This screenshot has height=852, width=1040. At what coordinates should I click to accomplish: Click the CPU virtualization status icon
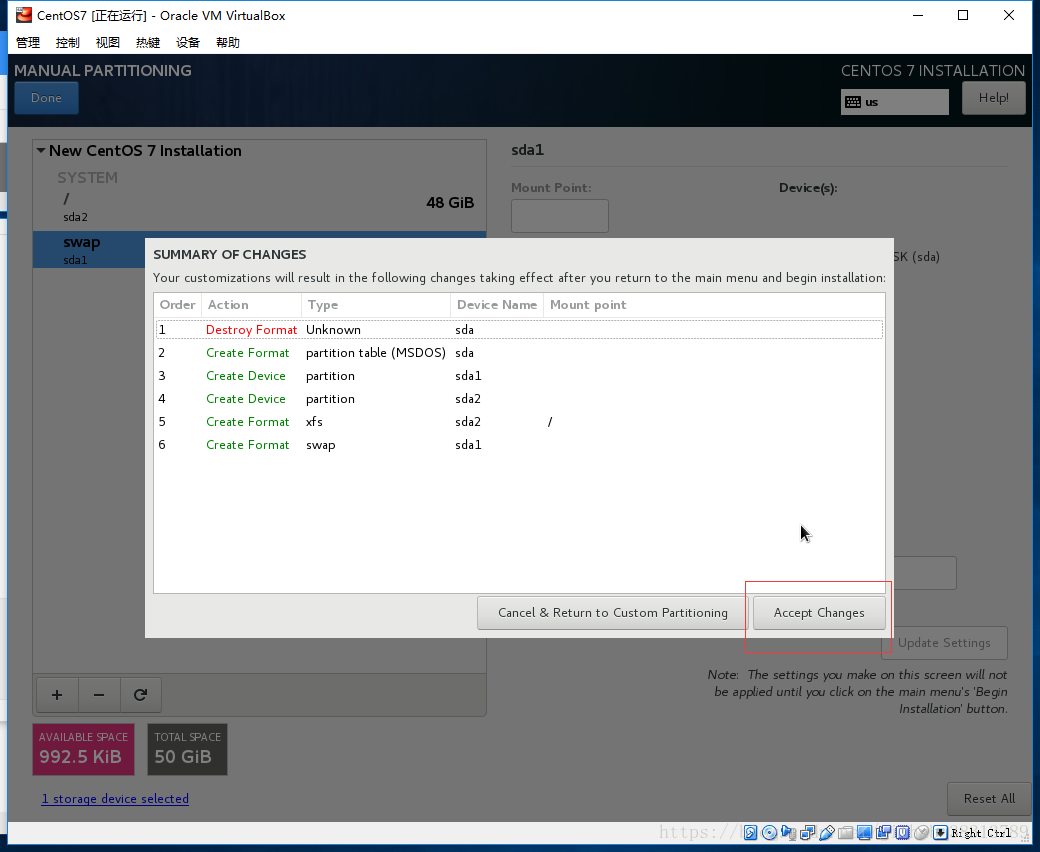(903, 833)
